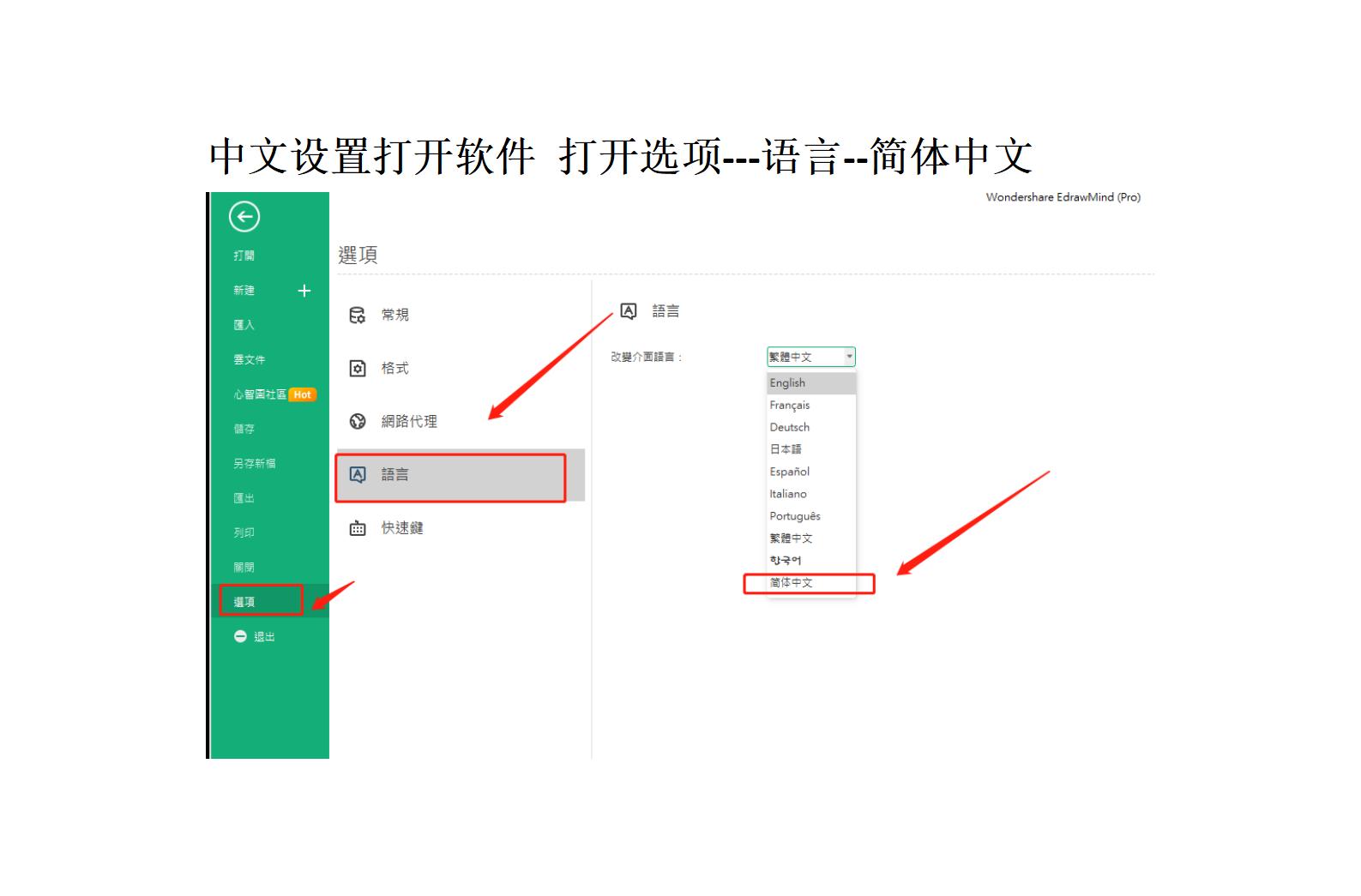
Task: Select English in the language list
Action: click(811, 382)
